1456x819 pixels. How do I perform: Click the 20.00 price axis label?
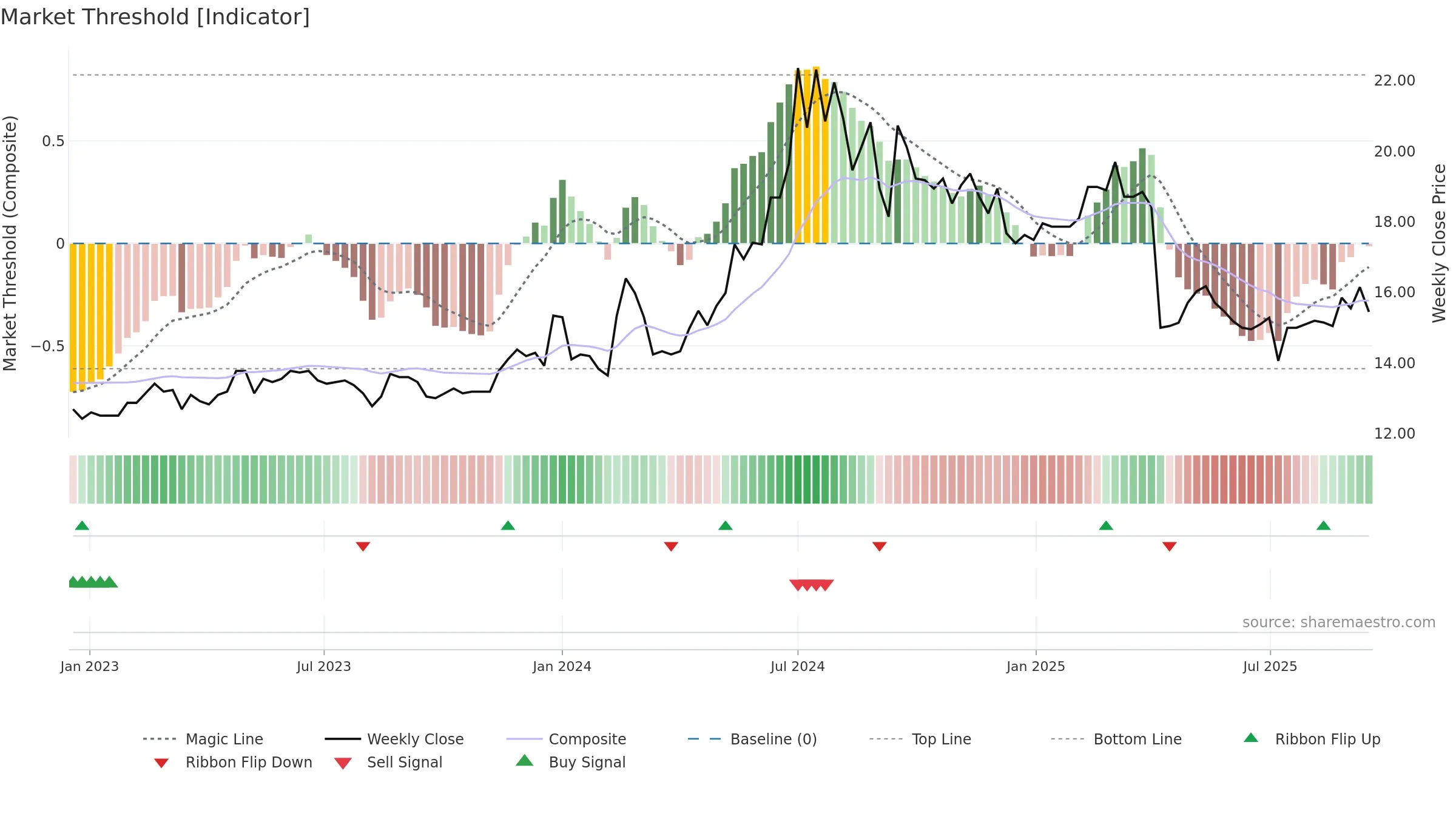click(1395, 151)
